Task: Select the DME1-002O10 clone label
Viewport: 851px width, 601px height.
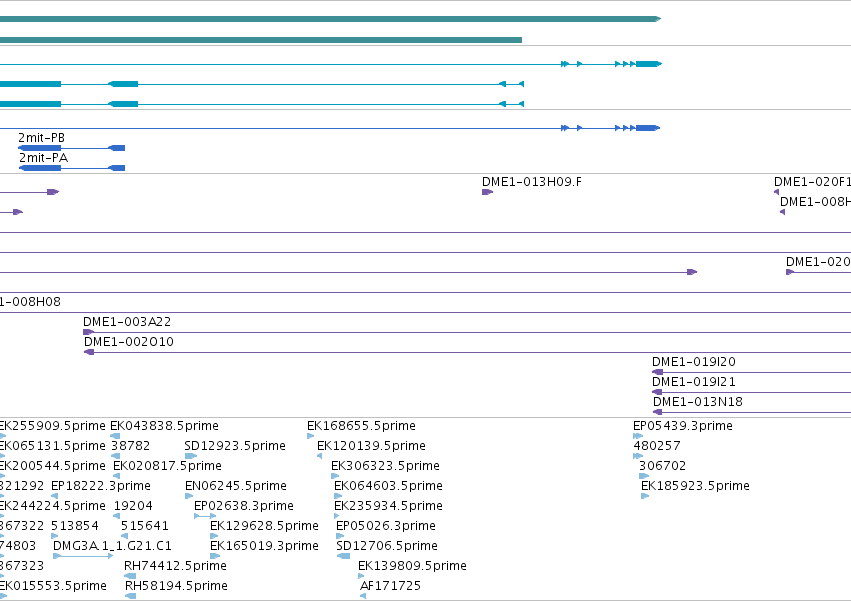Action: pos(129,342)
